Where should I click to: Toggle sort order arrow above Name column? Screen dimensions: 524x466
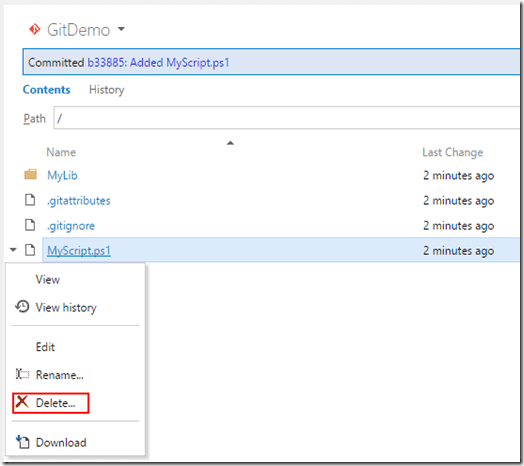click(x=230, y=143)
